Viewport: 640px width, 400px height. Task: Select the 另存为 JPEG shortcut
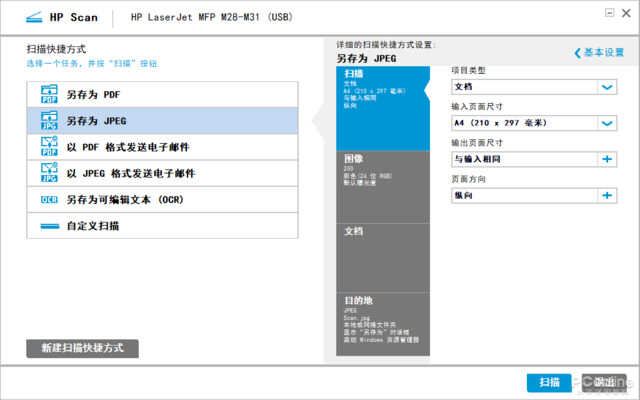[x=162, y=121]
